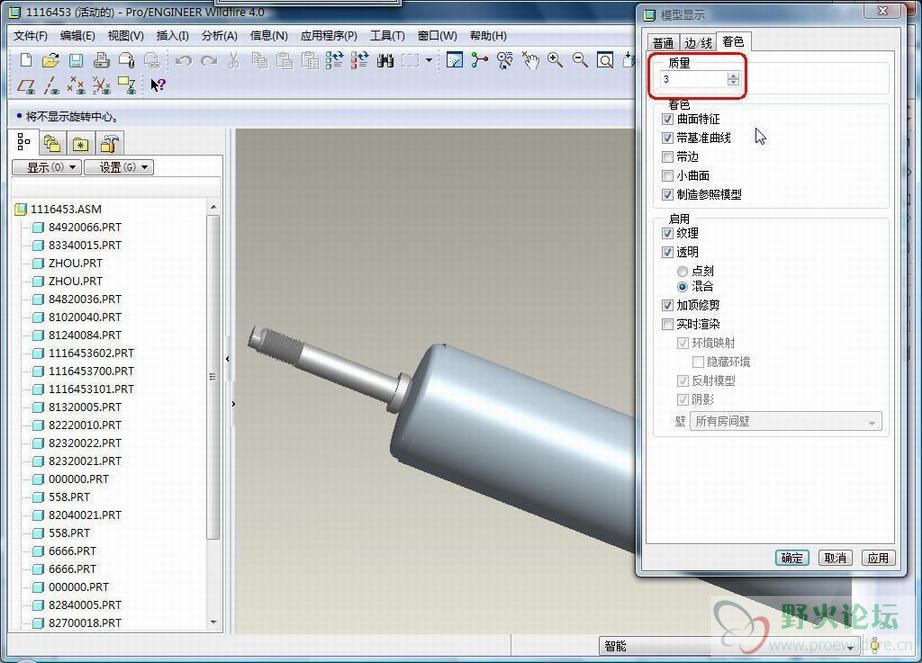Expand the selection box tool dropdown arrow

click(x=429, y=60)
